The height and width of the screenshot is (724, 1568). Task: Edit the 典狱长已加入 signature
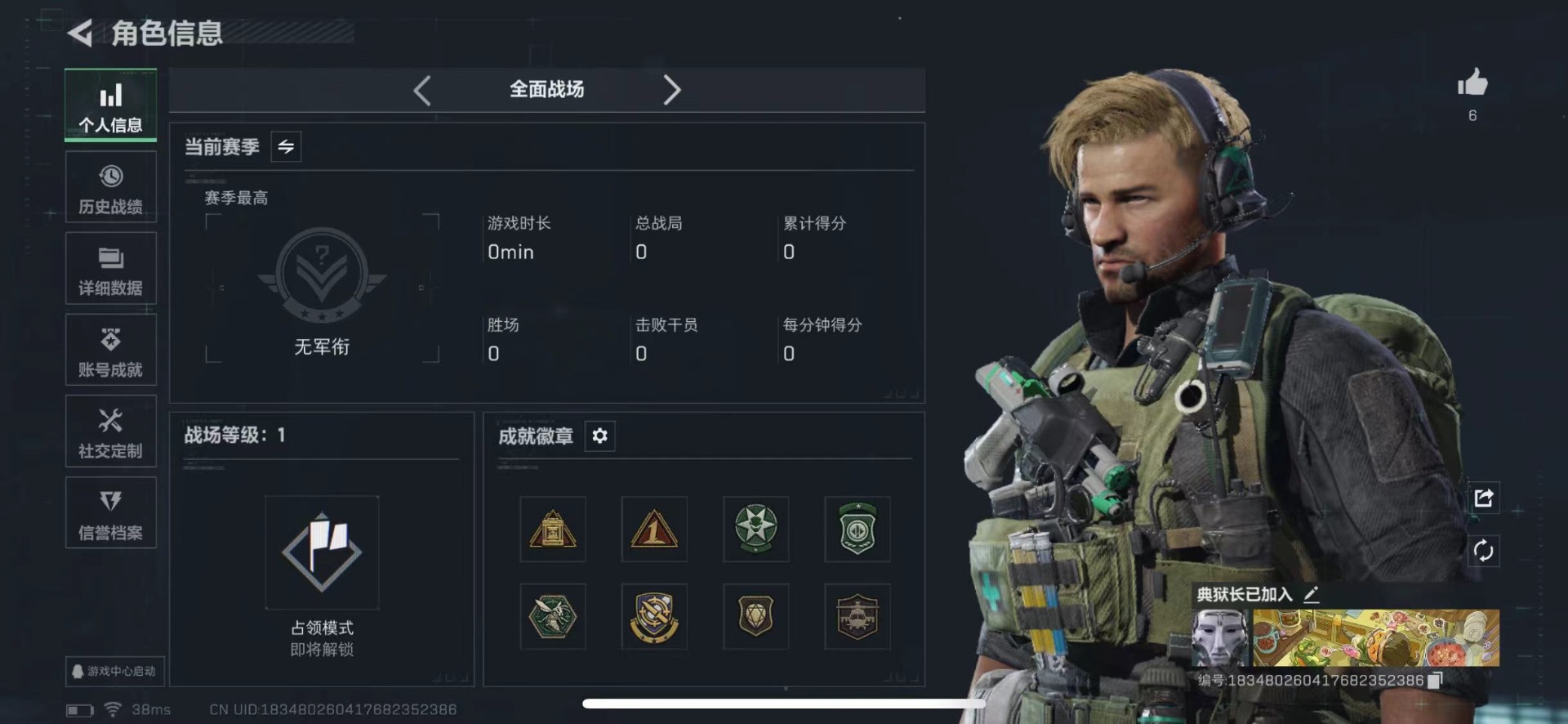click(1312, 594)
